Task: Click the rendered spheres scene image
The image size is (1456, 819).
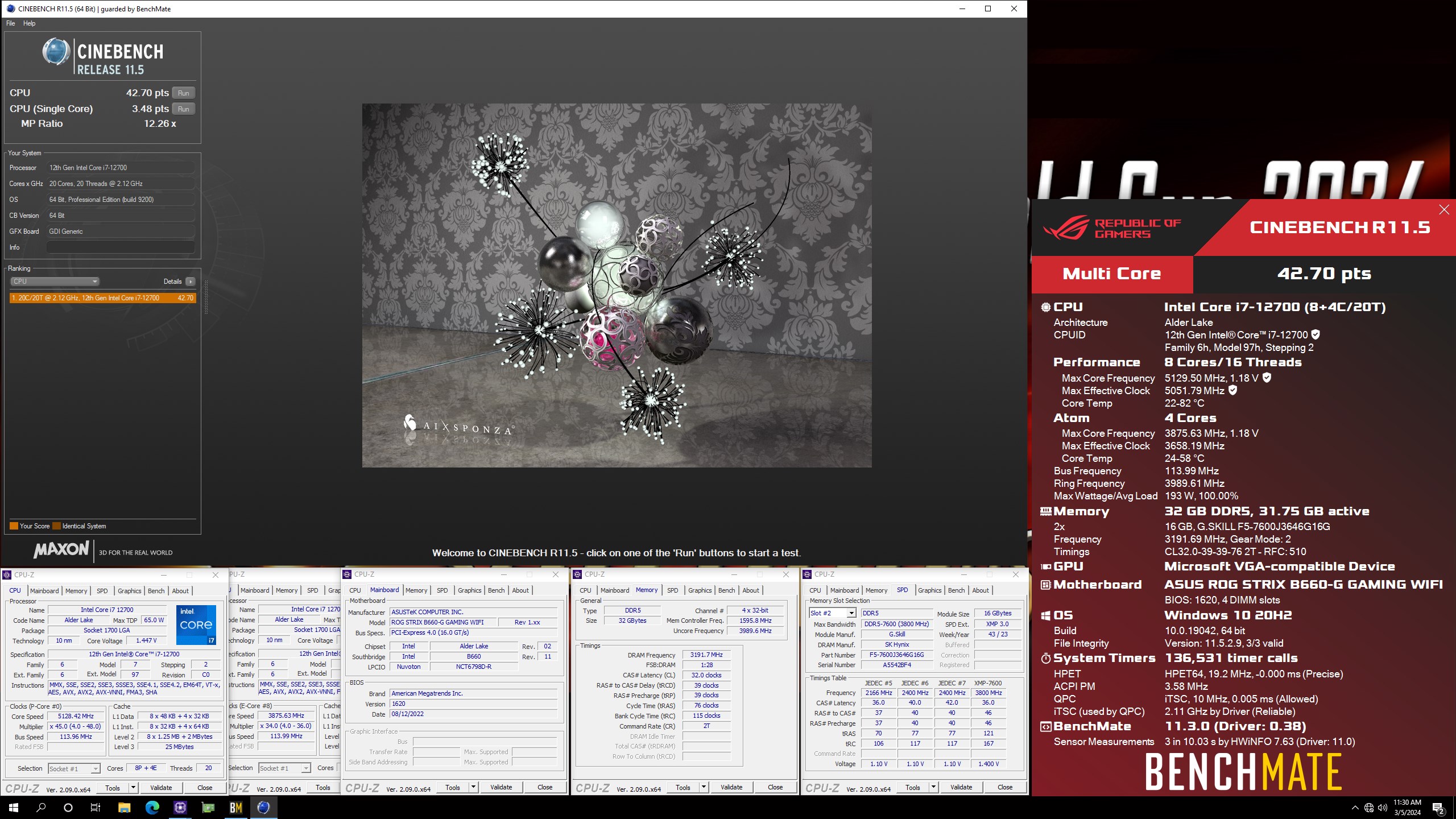Action: tap(617, 286)
